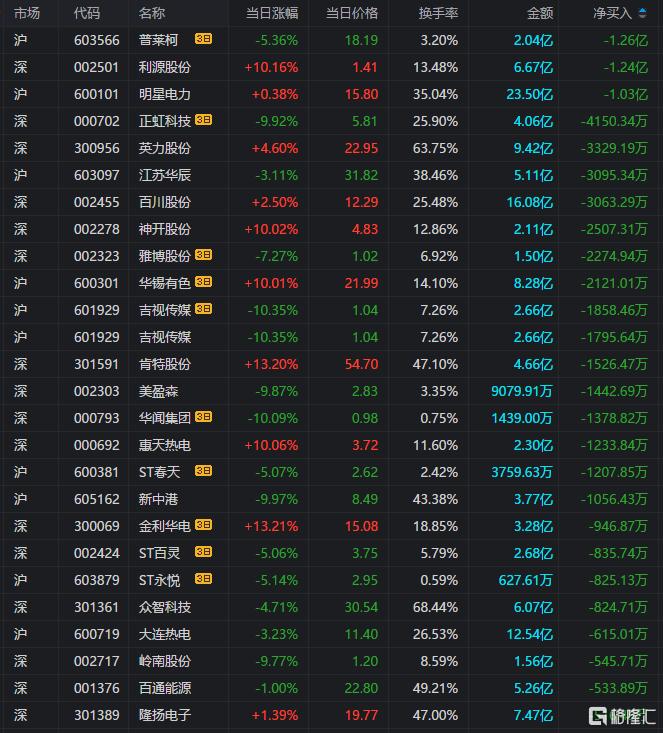Viewport: 663px width, 733px height.
Task: Select stock name 惠天热电
Action: [x=165, y=446]
